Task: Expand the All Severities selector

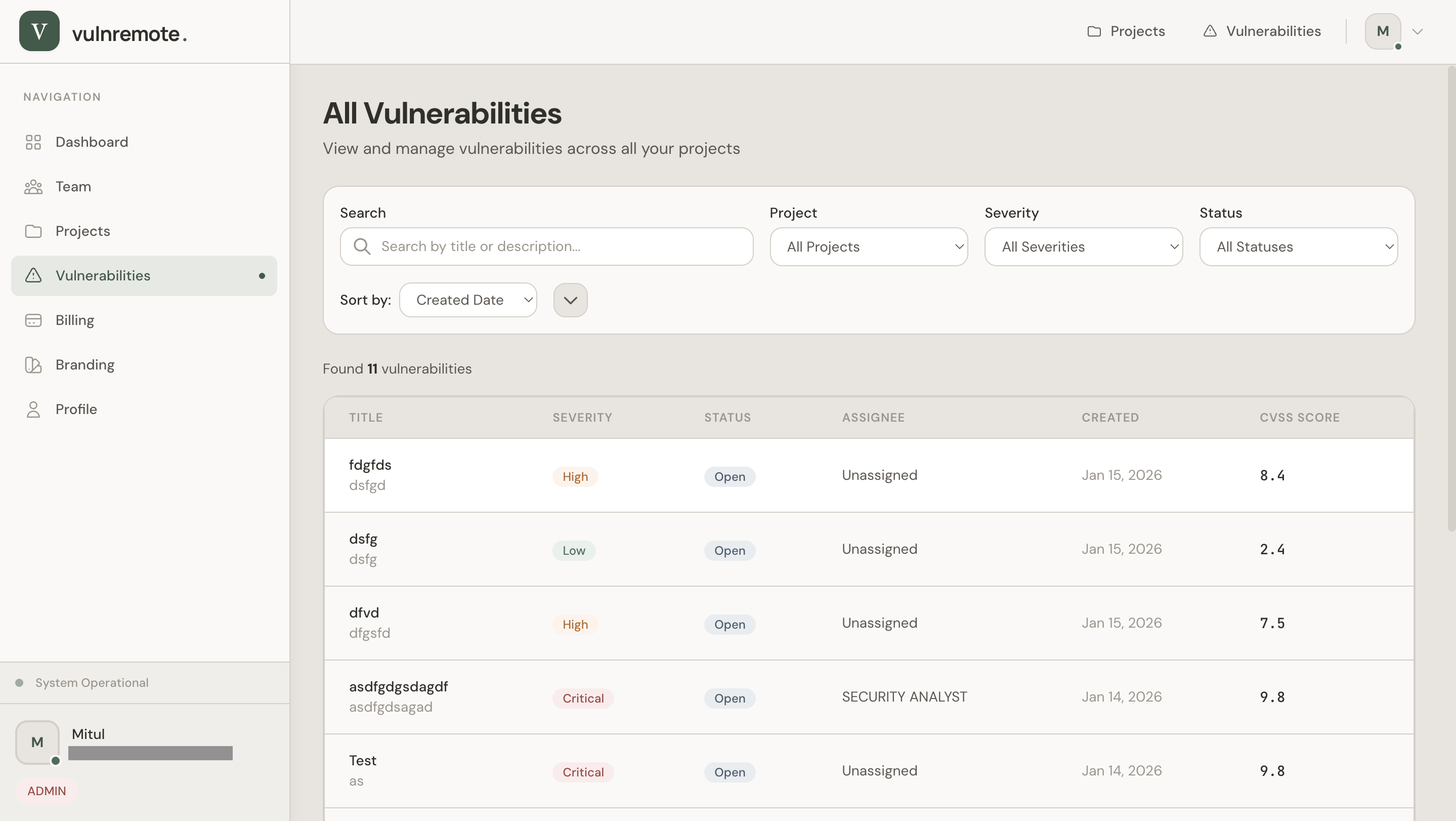Action: click(x=1083, y=246)
